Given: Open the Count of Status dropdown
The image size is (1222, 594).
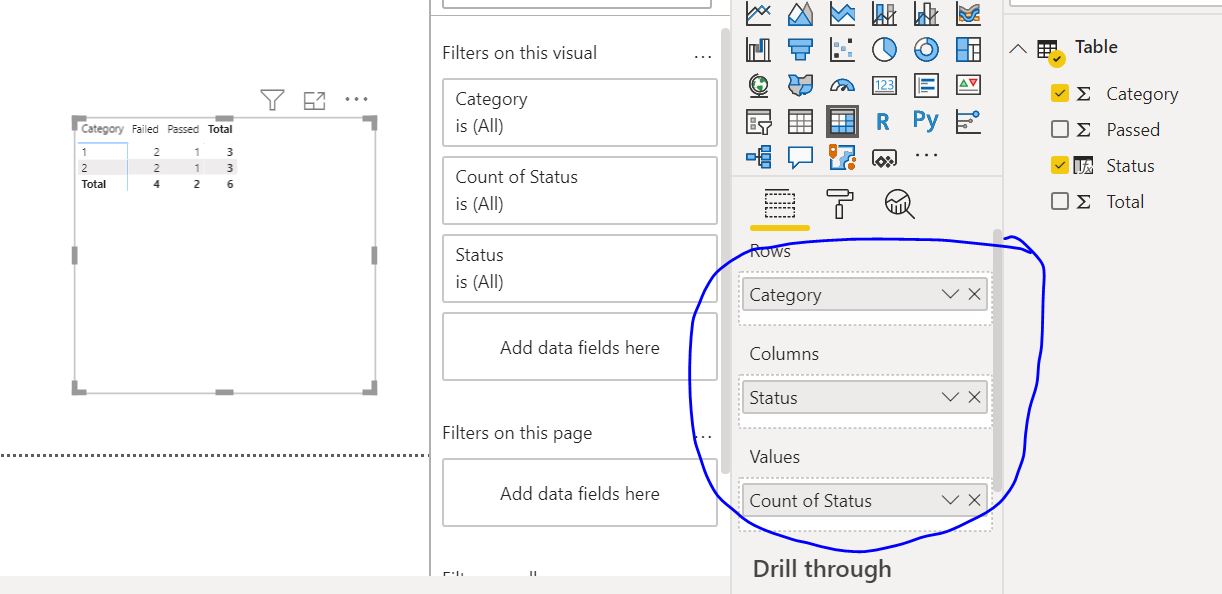Looking at the screenshot, I should point(950,501).
